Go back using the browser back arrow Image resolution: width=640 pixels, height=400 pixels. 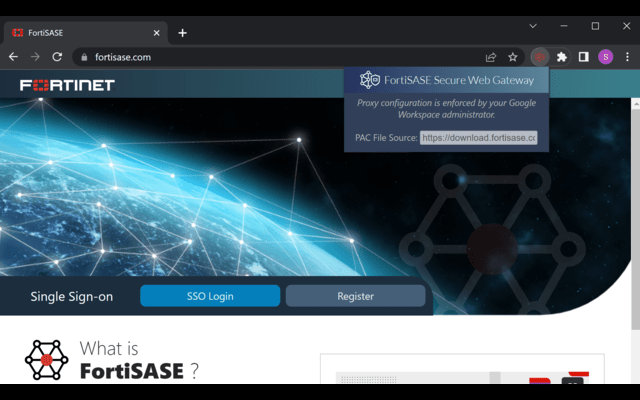click(13, 57)
